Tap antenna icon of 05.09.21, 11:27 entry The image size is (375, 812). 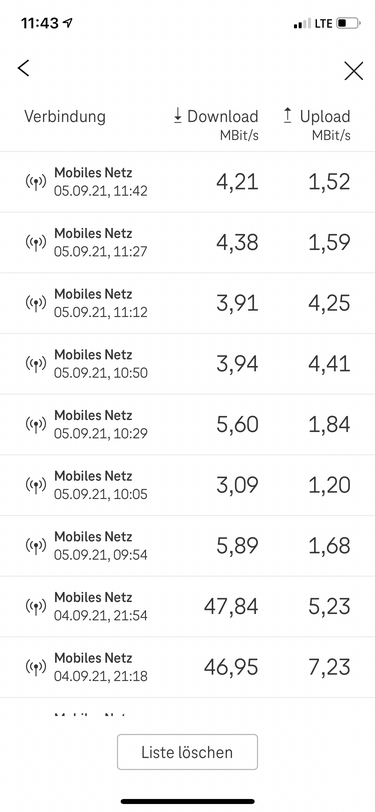[x=36, y=243]
